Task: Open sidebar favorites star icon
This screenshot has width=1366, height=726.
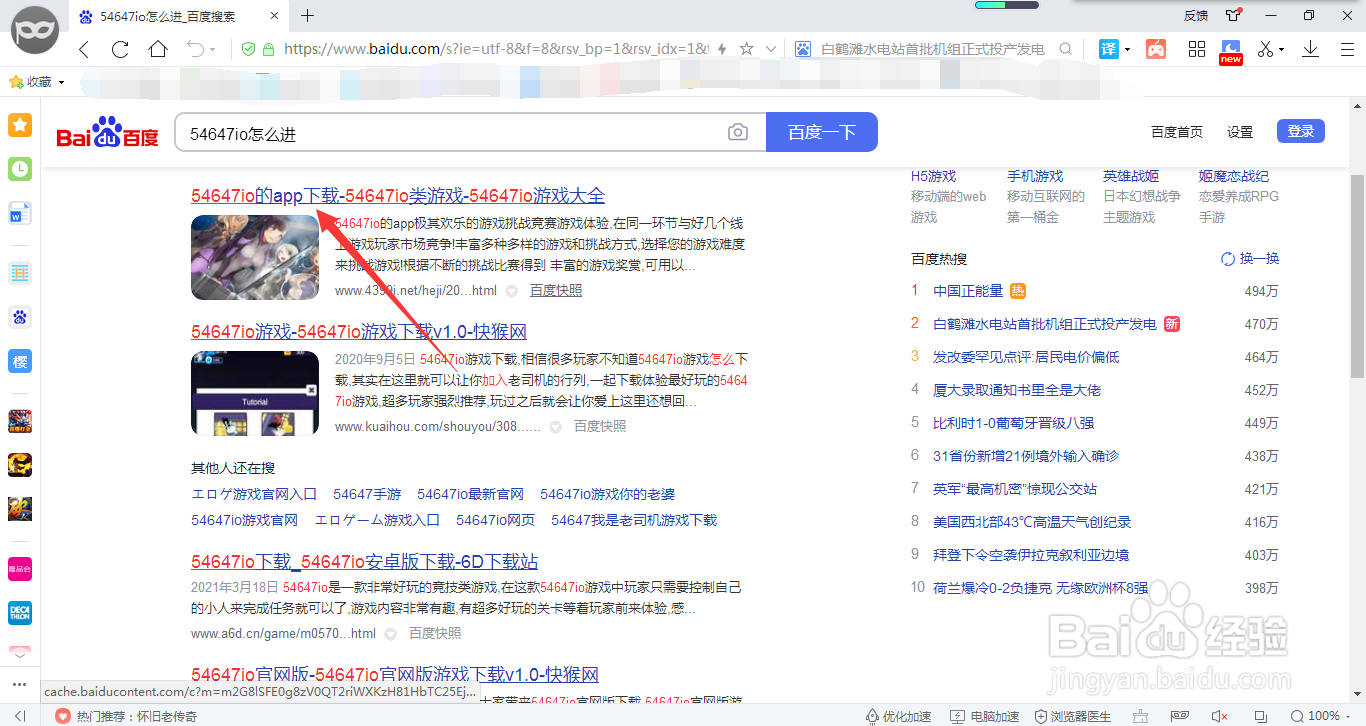Action: [x=20, y=125]
